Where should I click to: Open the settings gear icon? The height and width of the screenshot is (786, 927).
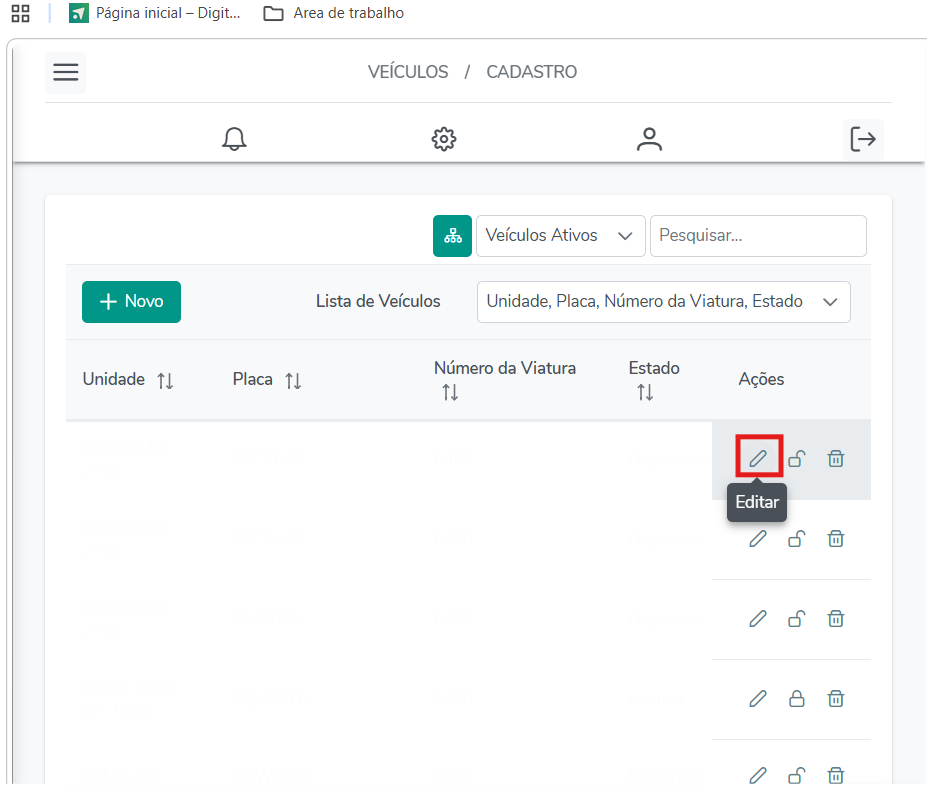(x=444, y=139)
